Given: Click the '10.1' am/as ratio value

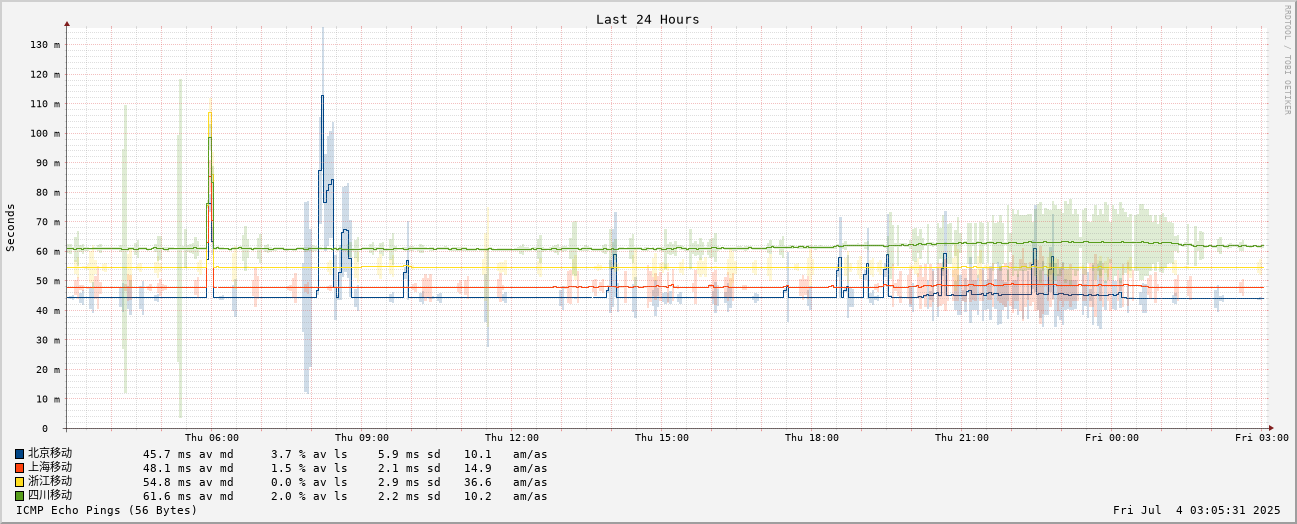Looking at the screenshot, I should click(x=477, y=454).
